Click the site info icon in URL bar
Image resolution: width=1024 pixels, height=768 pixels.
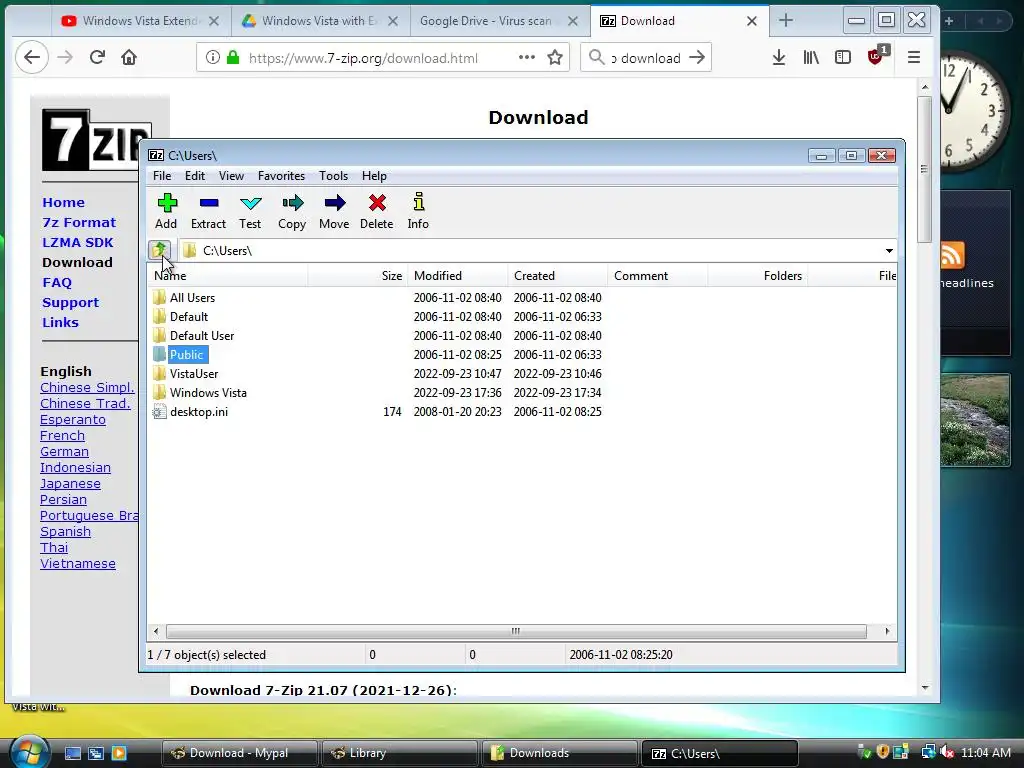point(213,57)
